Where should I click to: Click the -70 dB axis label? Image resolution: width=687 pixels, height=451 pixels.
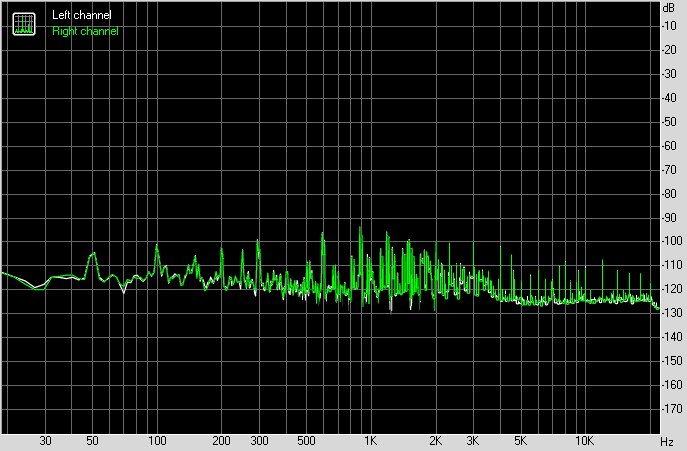click(x=669, y=170)
